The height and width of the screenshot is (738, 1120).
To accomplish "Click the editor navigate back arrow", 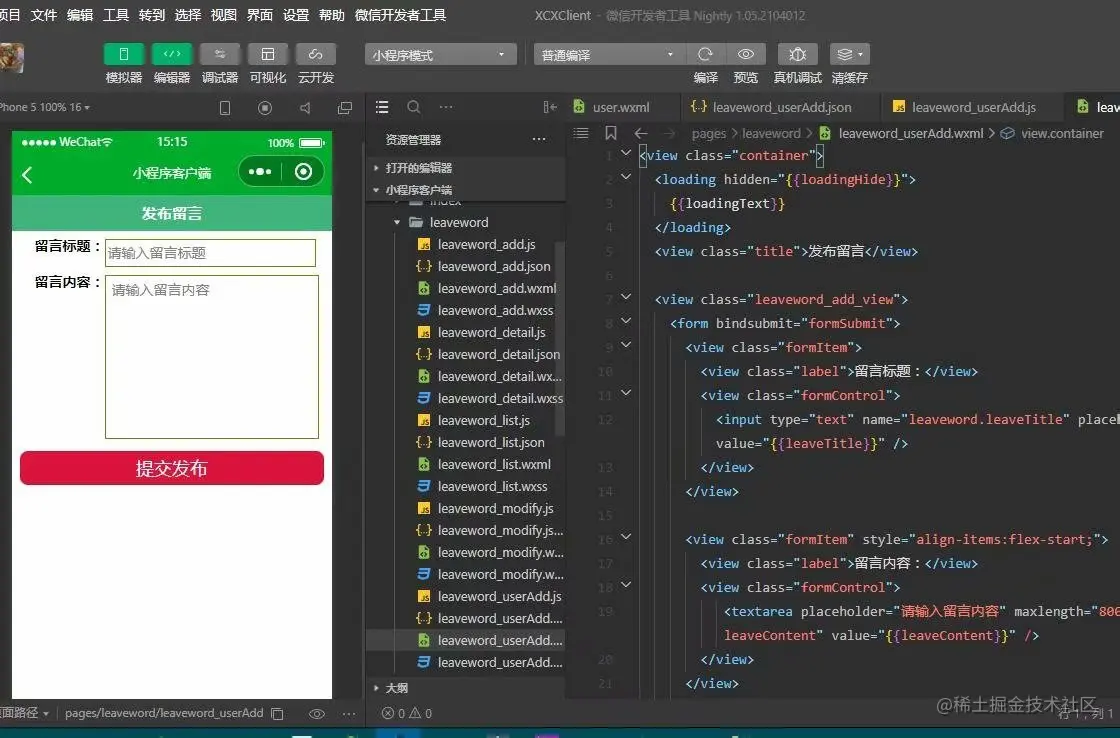I will coord(641,133).
